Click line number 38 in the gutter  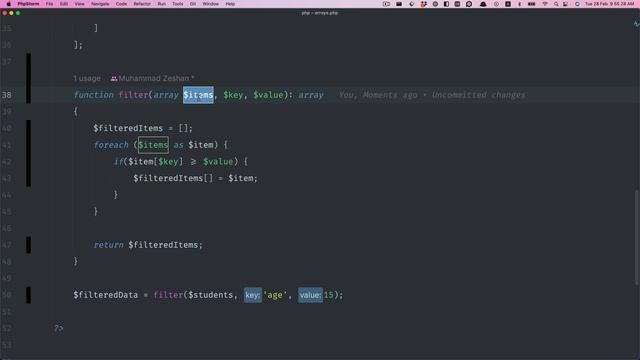coord(7,95)
